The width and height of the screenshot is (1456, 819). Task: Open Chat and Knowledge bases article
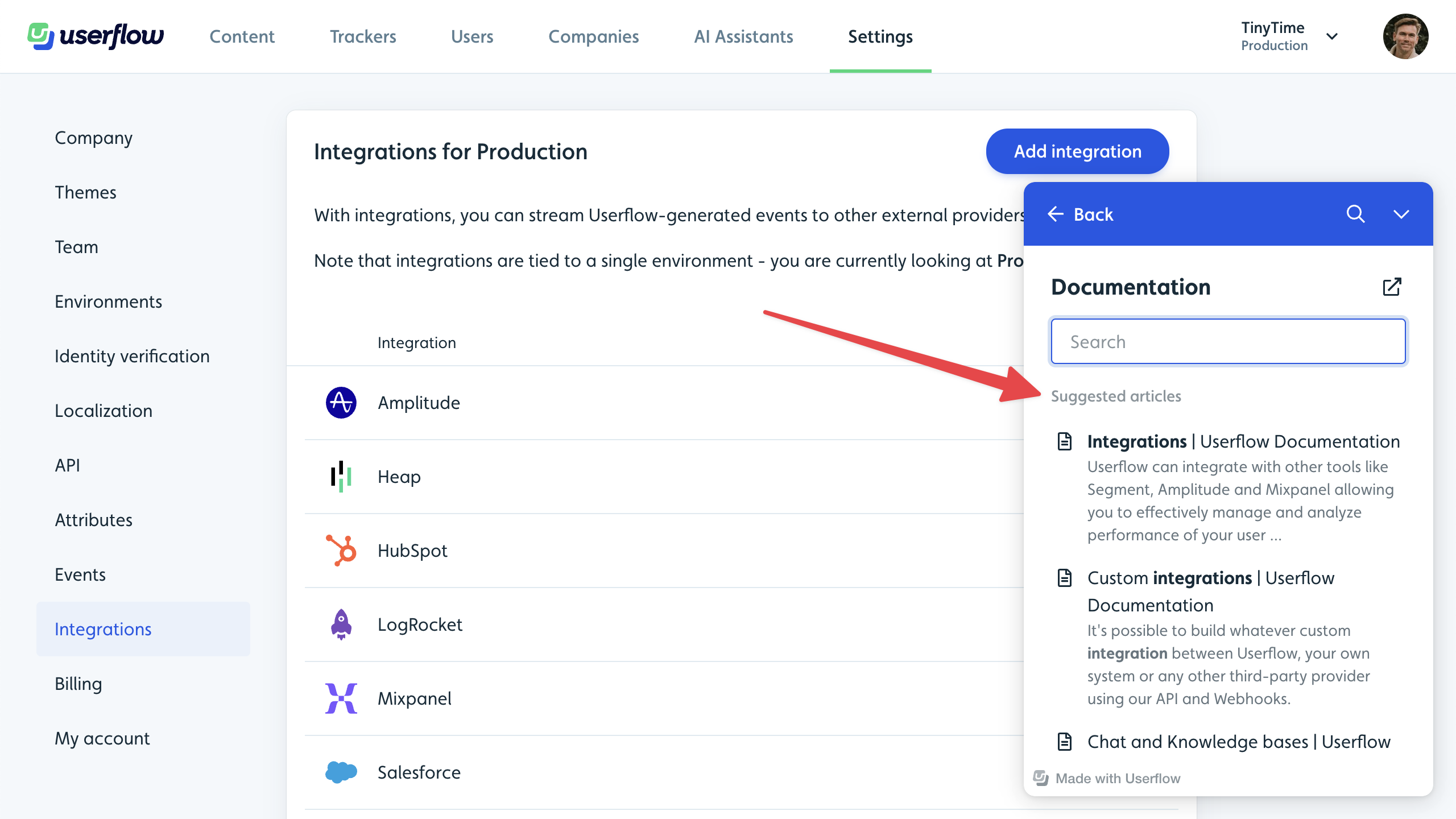[1239, 742]
